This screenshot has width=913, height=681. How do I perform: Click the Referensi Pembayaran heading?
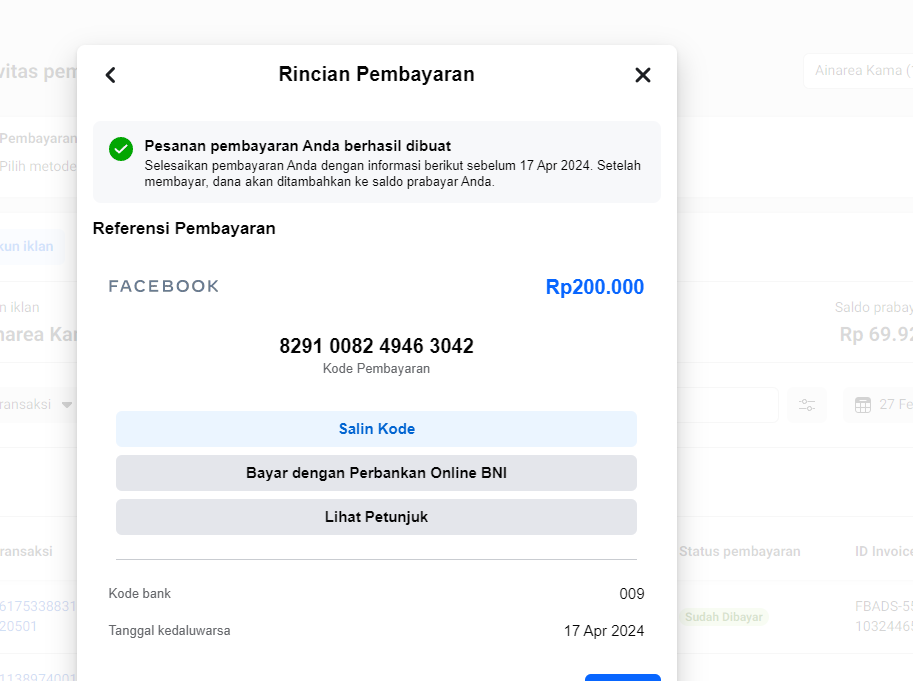coord(184,228)
